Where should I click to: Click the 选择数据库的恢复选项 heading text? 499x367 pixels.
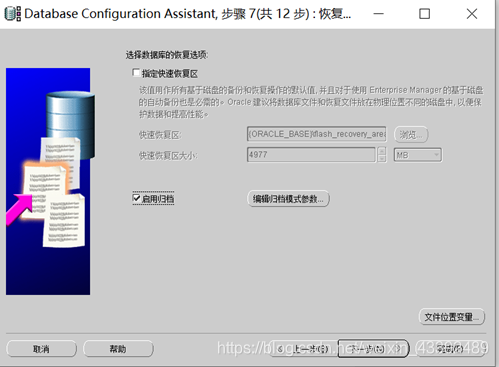coord(167,55)
